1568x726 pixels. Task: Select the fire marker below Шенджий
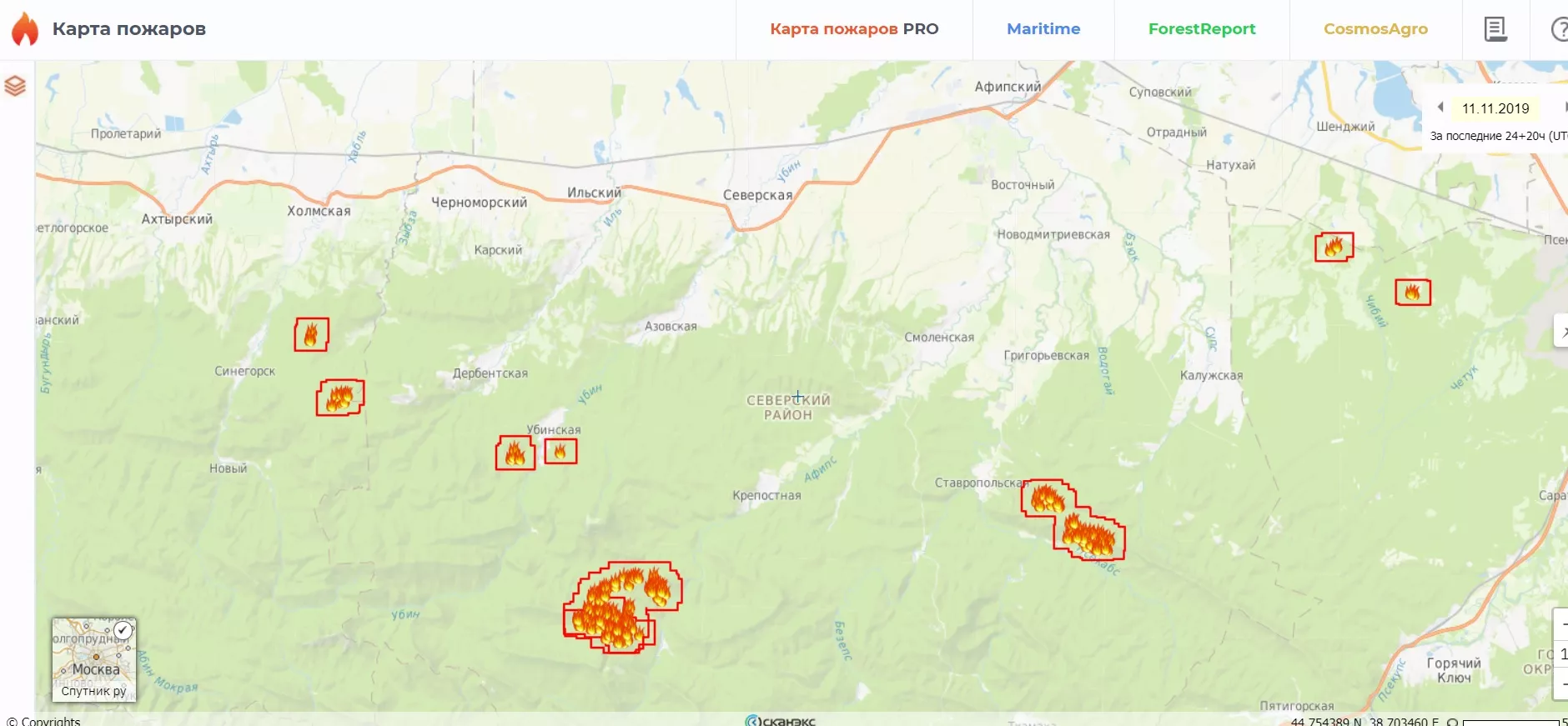(1334, 247)
